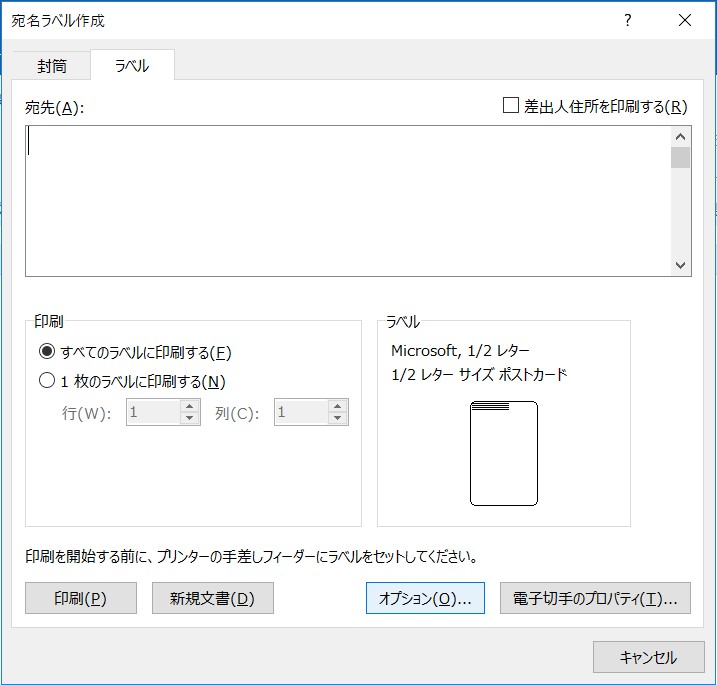Open オプション(O)... label options
This screenshot has width=717, height=685.
[425, 598]
